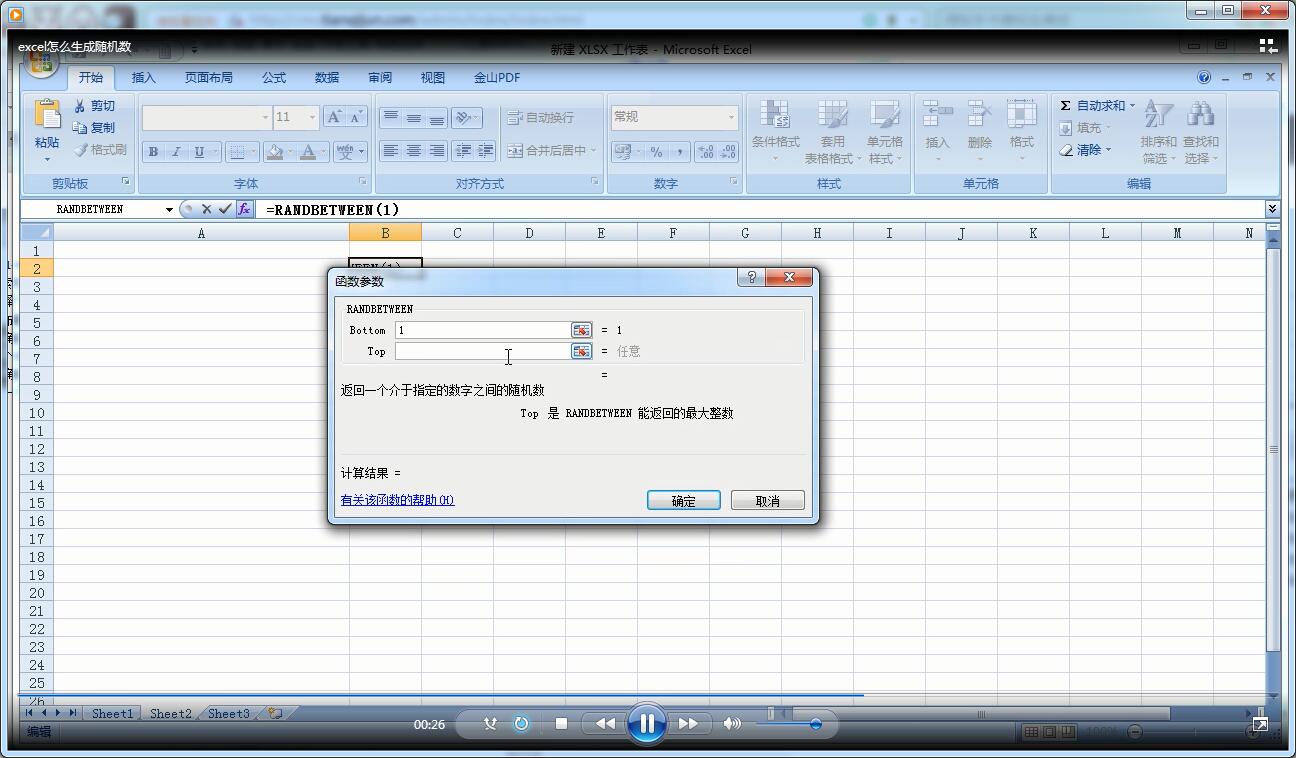Click the Delete cells (删除) icon
Viewport: 1296px width, 758px height.
(979, 114)
